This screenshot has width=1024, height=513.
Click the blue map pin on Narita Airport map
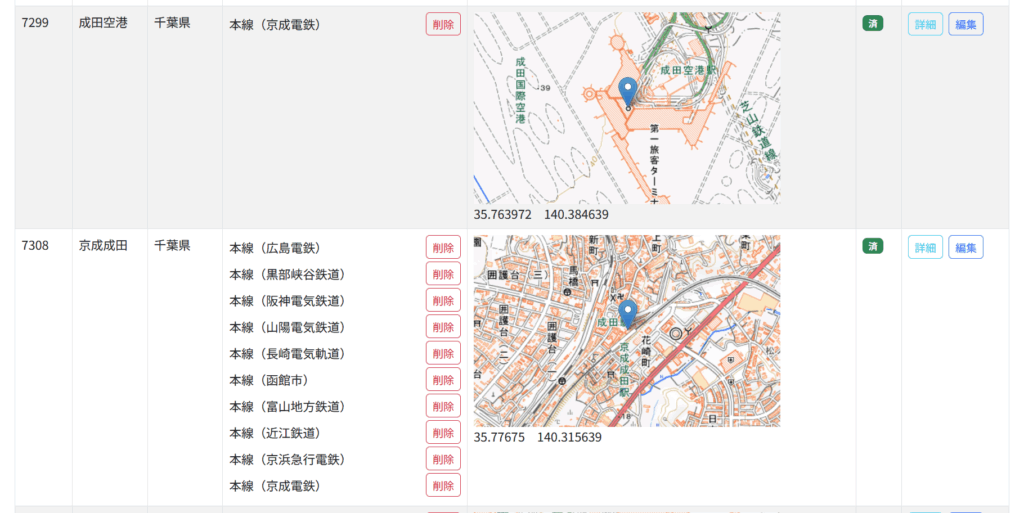point(628,93)
